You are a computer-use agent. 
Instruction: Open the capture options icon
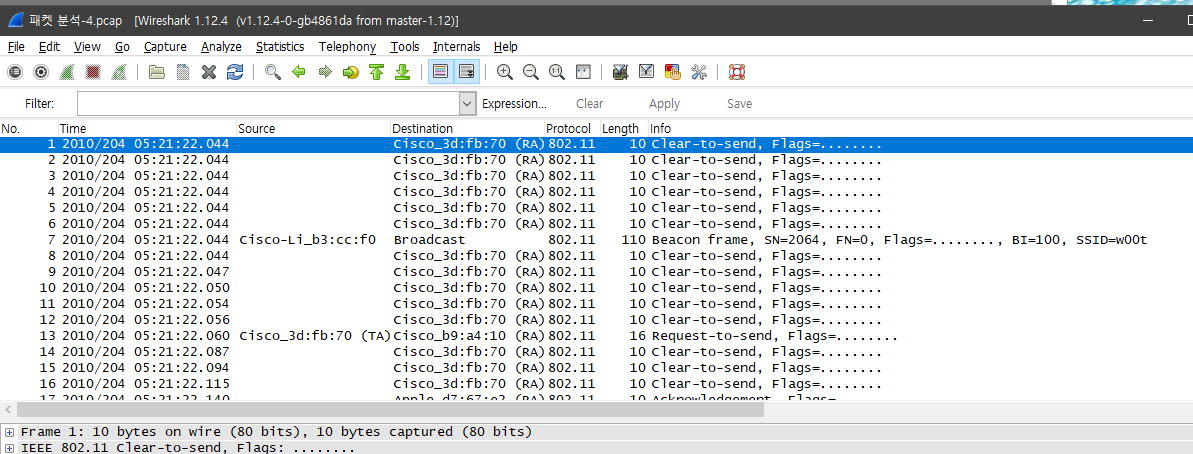coord(41,72)
